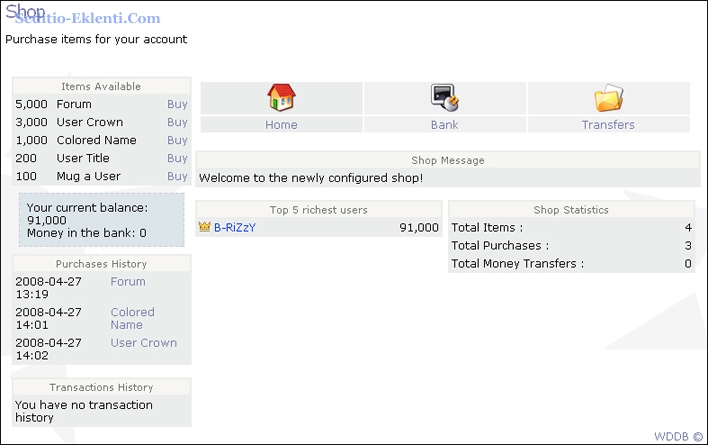Buy the Mug a User item

click(177, 176)
